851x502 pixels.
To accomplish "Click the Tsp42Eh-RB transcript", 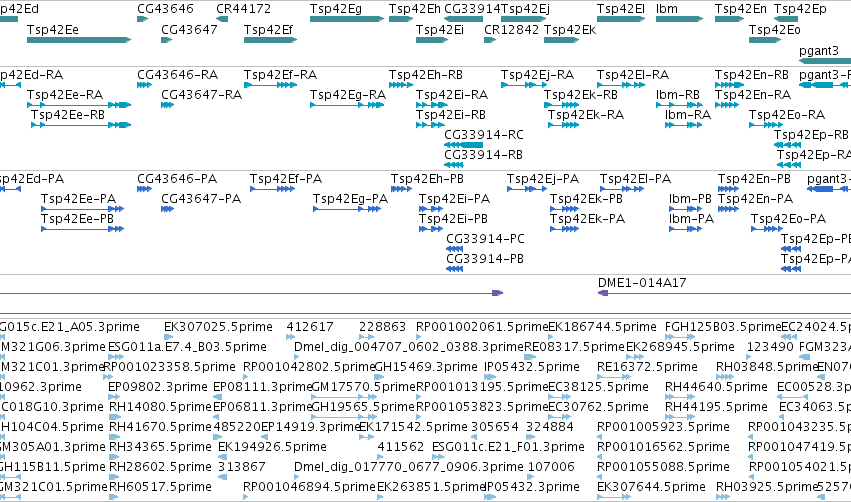I will [x=401, y=85].
